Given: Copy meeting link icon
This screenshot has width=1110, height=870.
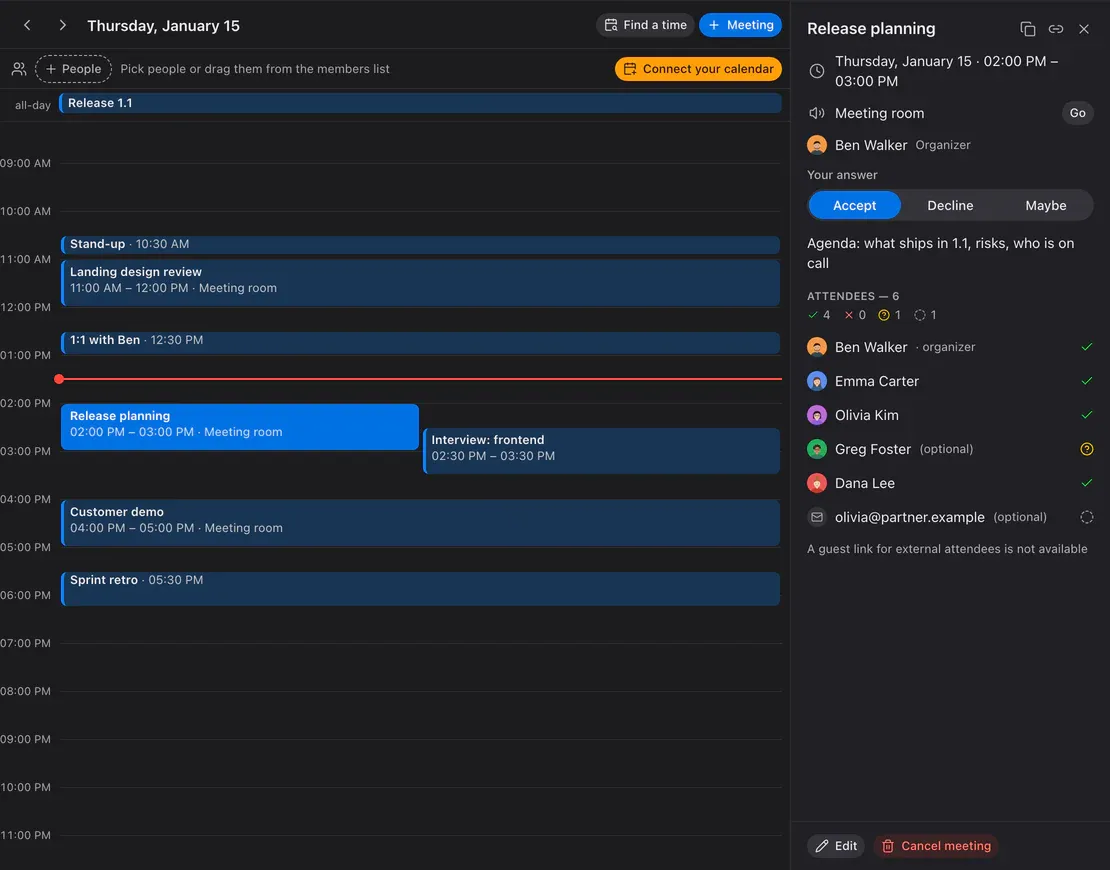Looking at the screenshot, I should [x=1055, y=29].
